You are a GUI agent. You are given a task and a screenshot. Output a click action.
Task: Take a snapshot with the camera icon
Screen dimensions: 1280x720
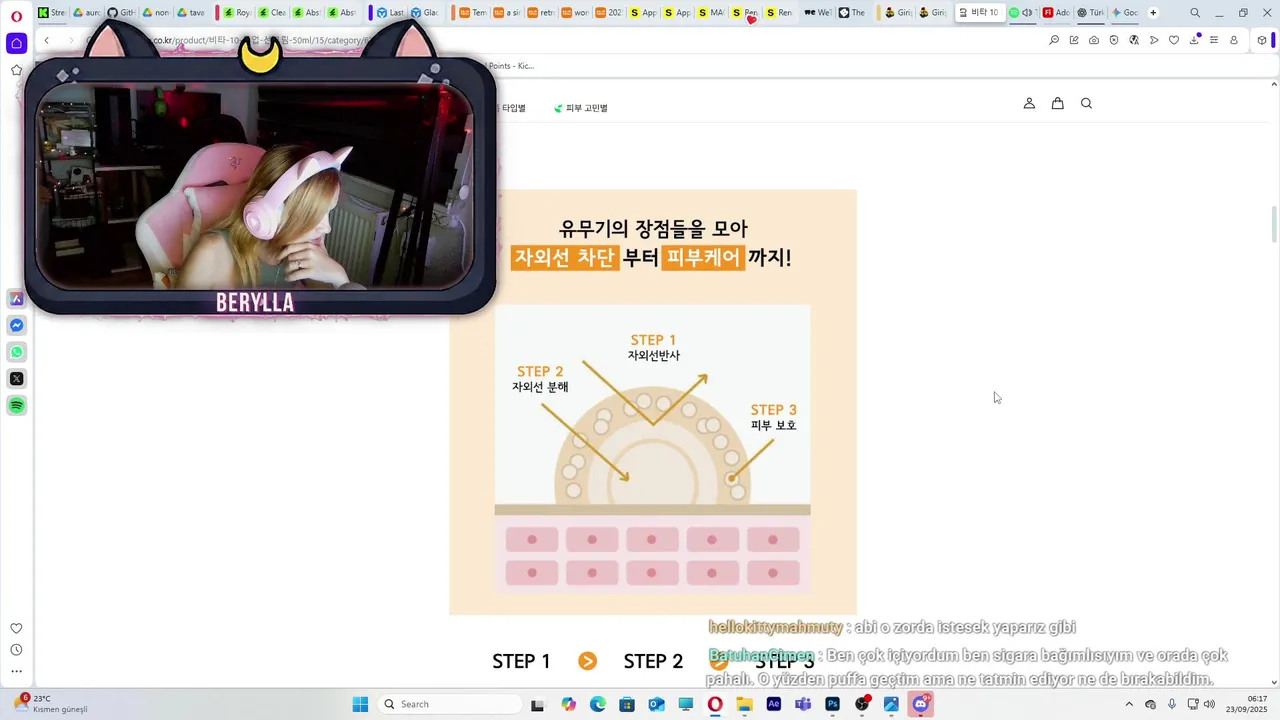click(1094, 40)
